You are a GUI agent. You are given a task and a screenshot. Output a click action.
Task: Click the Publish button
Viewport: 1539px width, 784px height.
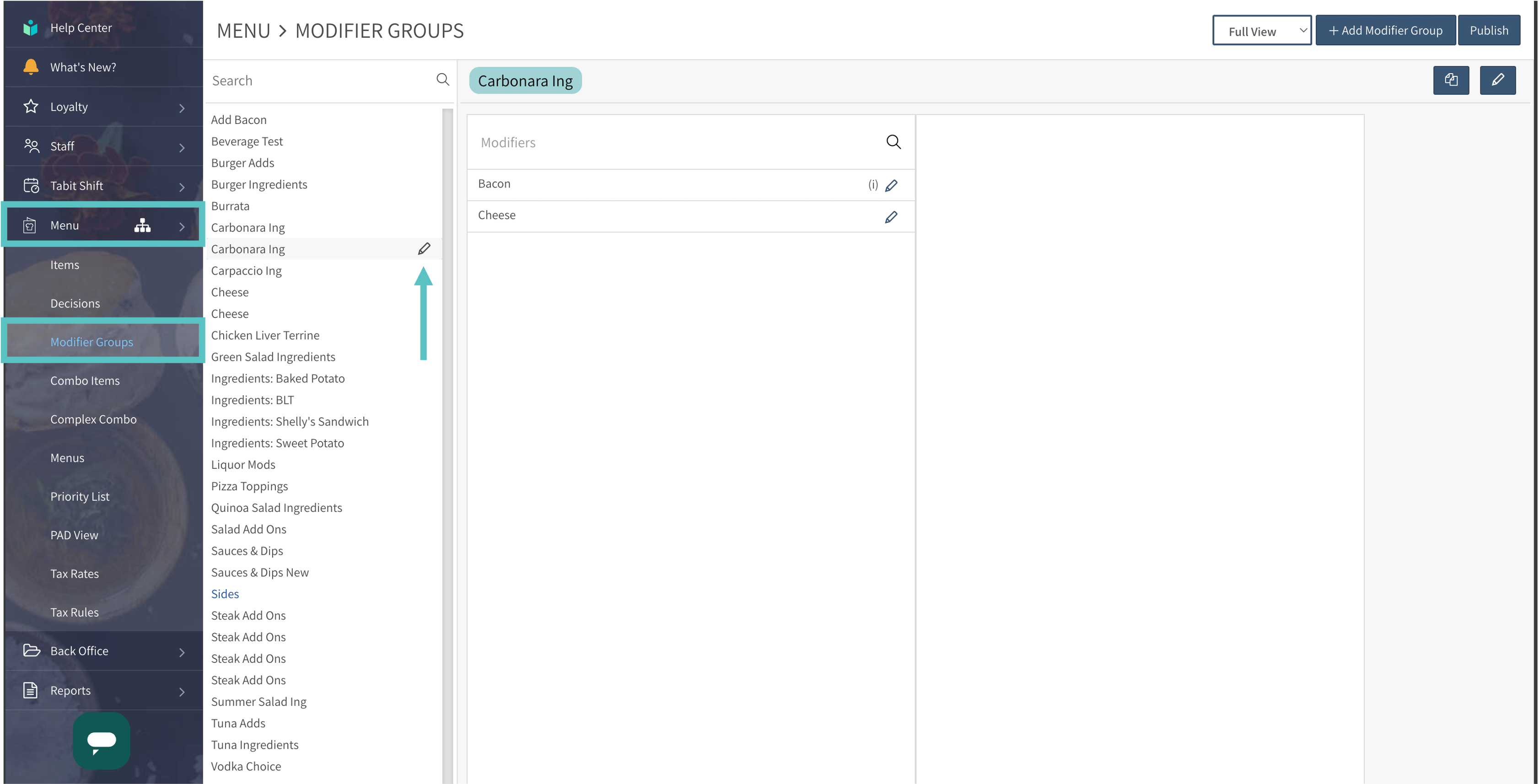pyautogui.click(x=1489, y=31)
